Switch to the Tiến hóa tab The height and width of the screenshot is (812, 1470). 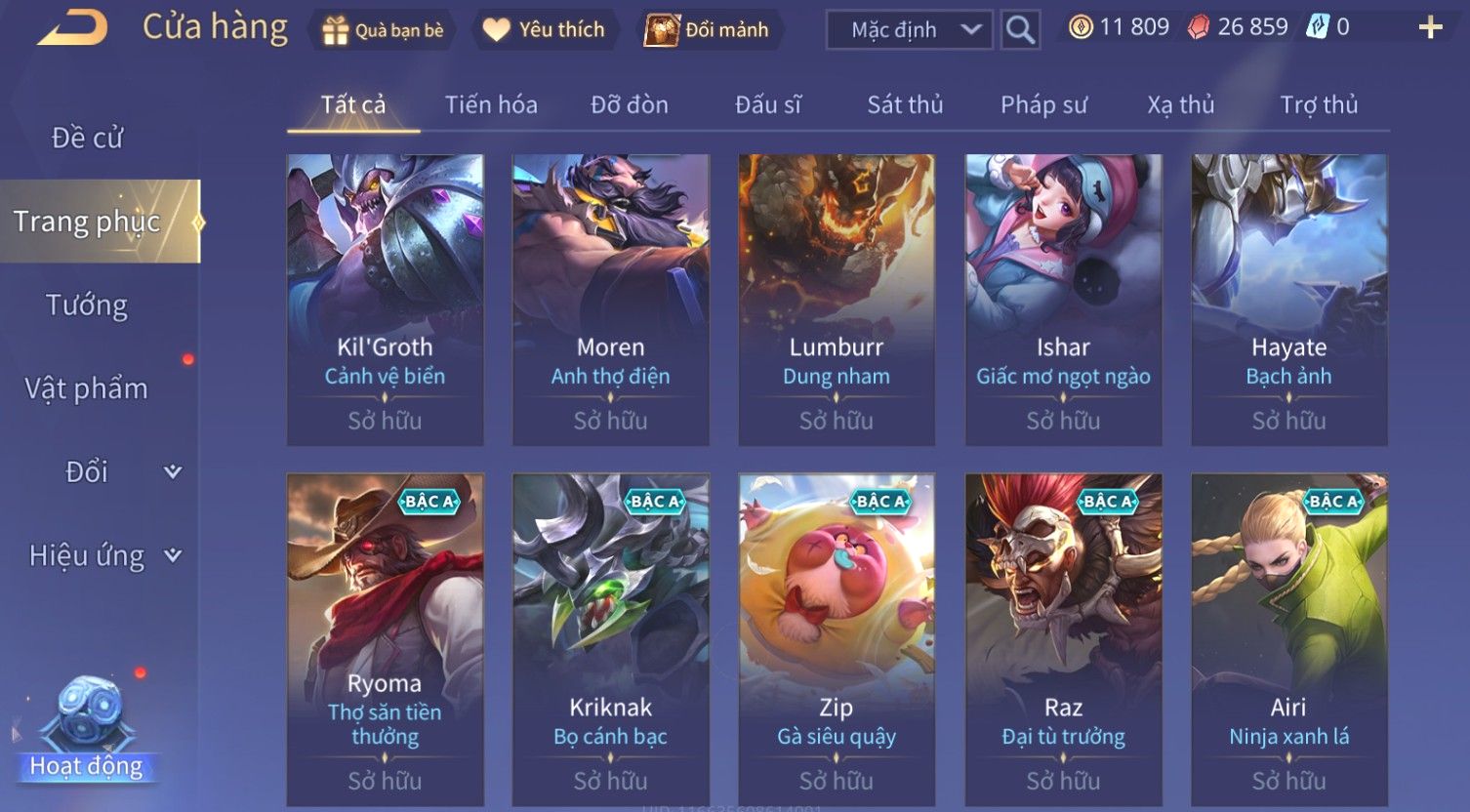491,104
